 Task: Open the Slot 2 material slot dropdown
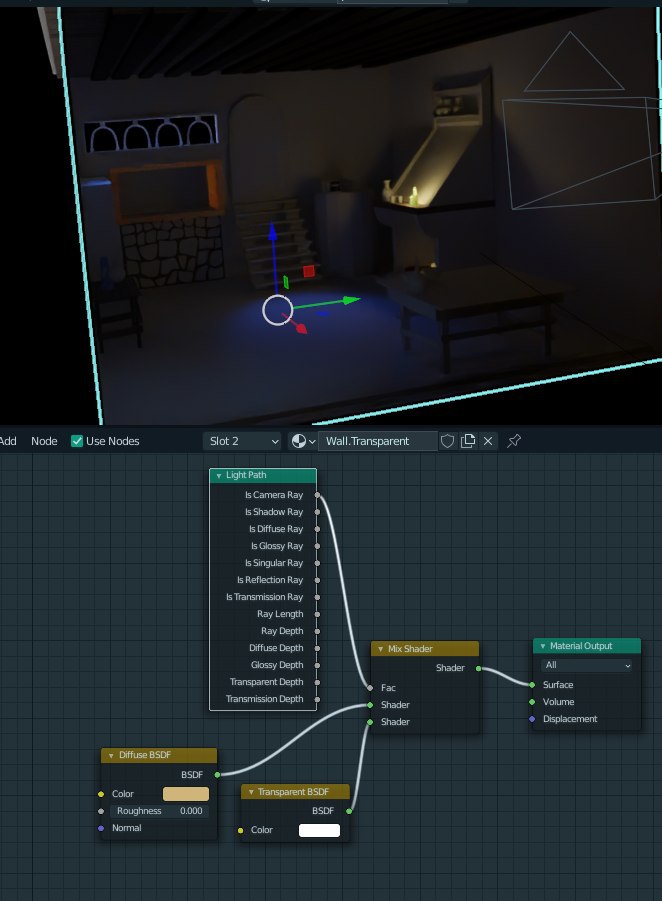(242, 441)
